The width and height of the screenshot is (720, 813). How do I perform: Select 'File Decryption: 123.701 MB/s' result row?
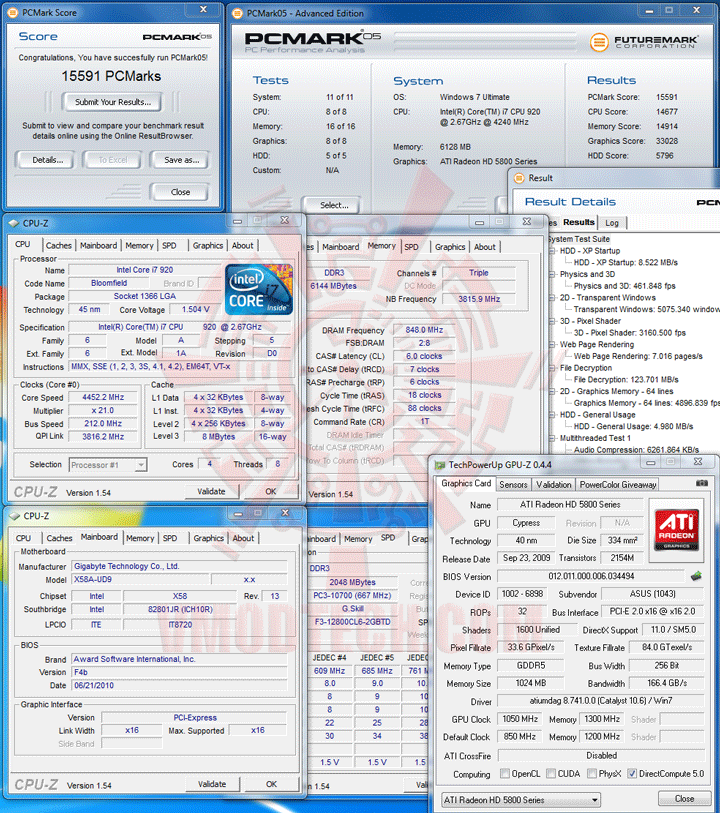click(626, 380)
